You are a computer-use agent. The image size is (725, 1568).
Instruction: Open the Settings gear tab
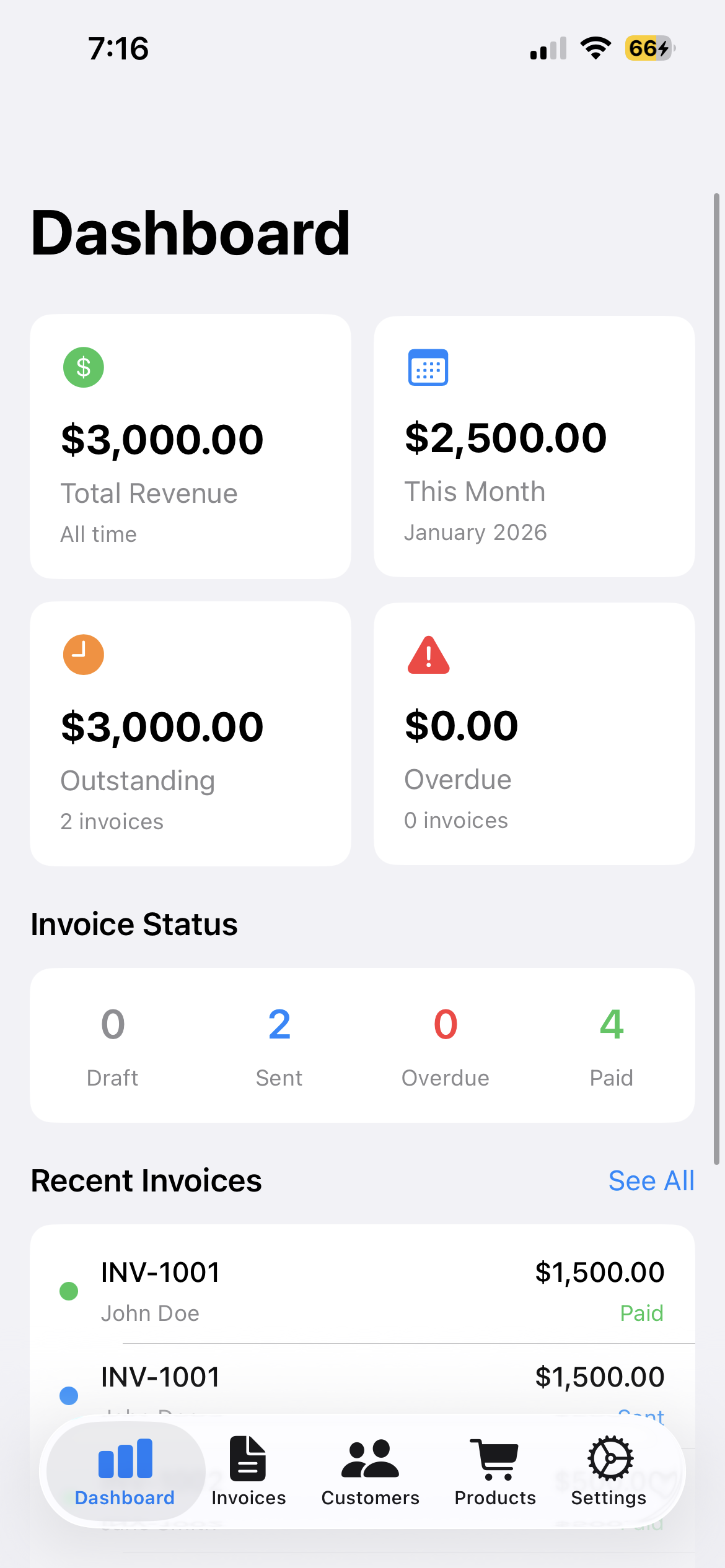point(609,1471)
